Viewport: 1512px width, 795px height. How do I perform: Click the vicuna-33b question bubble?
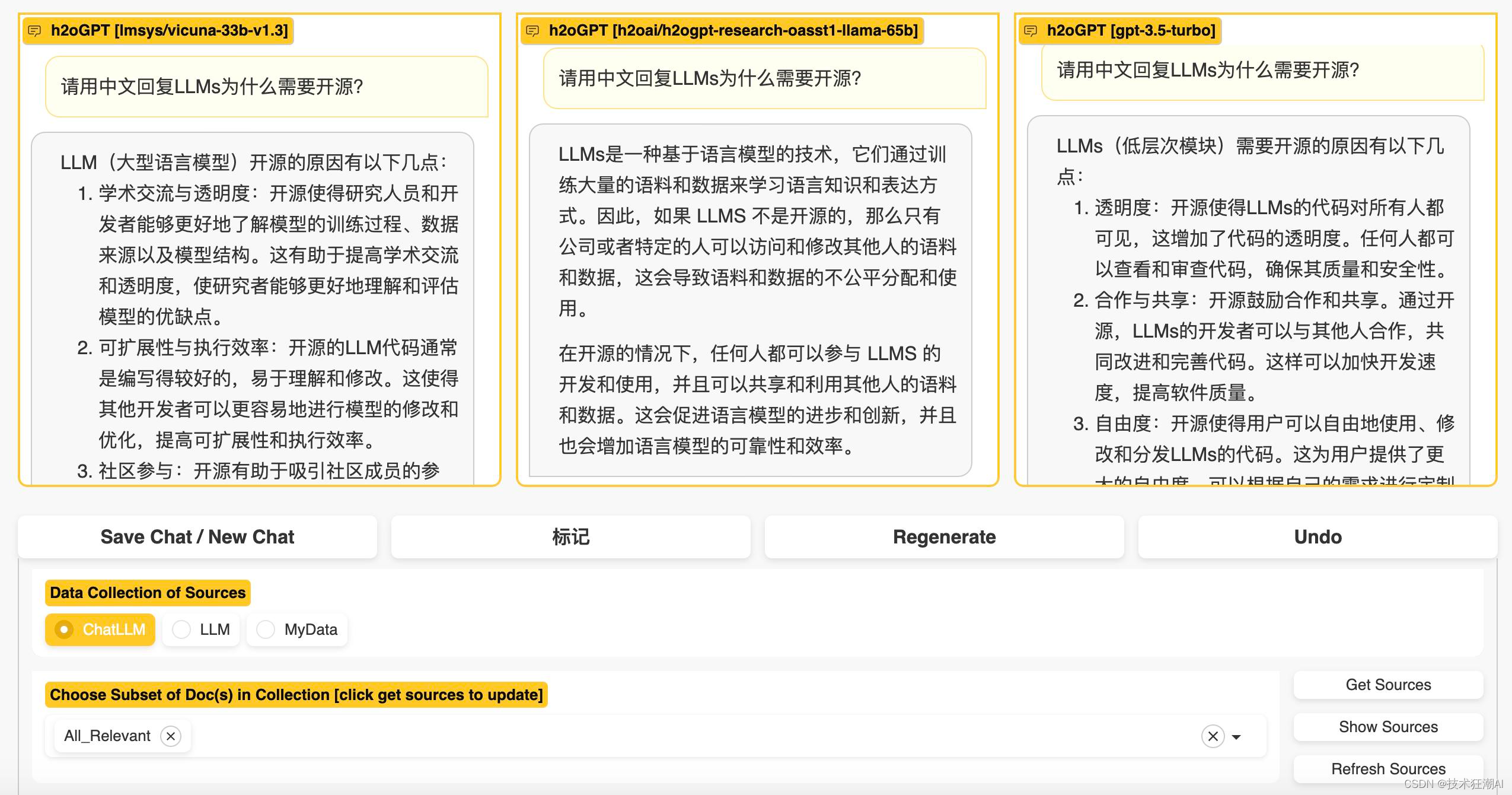click(x=267, y=87)
